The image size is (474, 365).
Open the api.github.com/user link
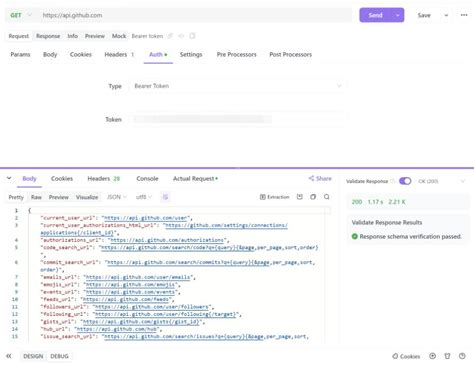[x=146, y=218]
